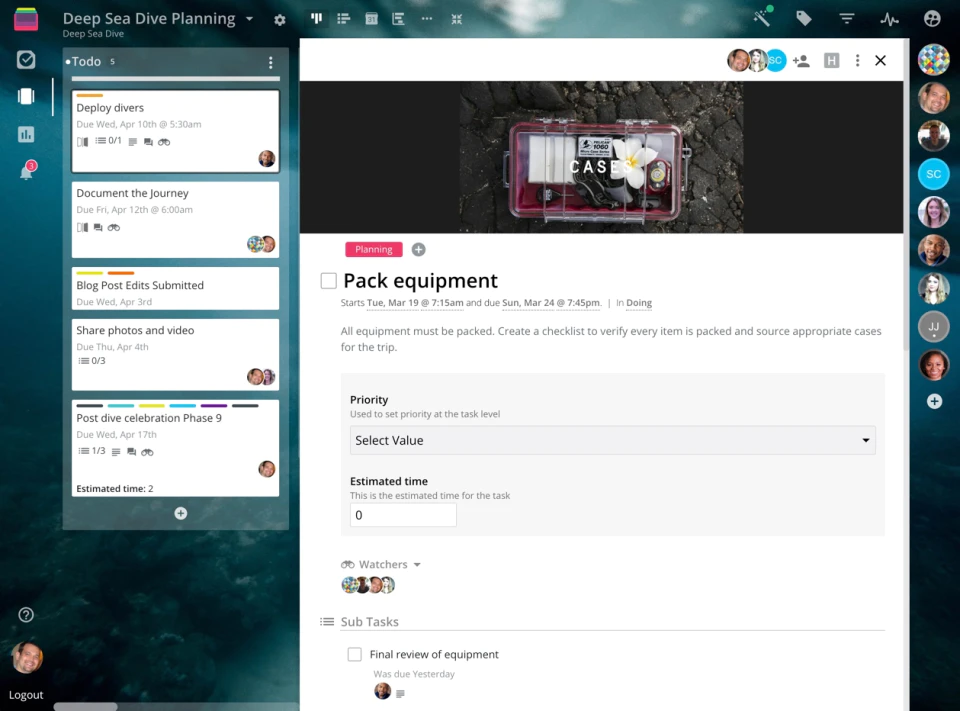
Task: Open the help question mark icon
Action: click(26, 615)
